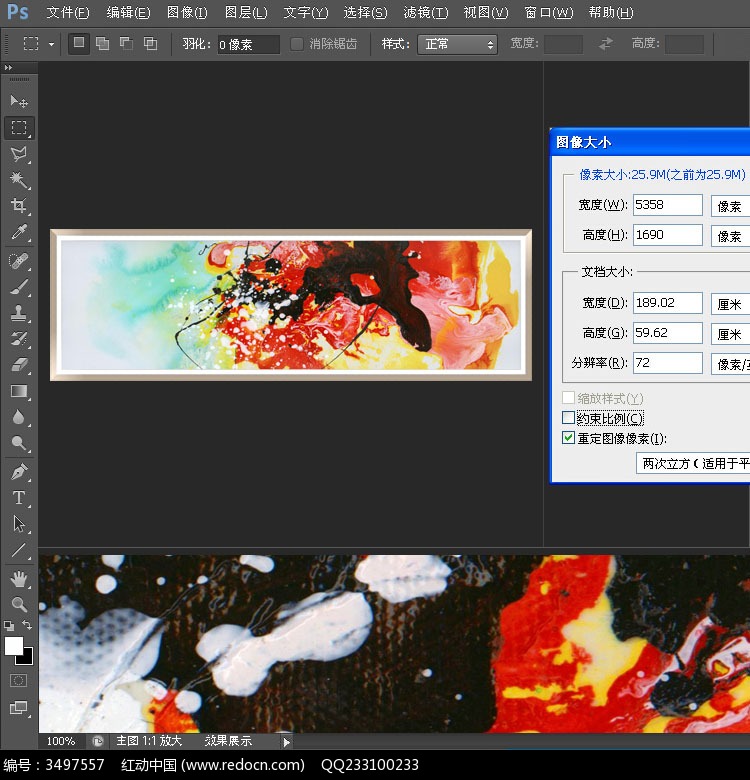Enable Constrain Proportions checkbox
This screenshot has width=750, height=780.
568,417
